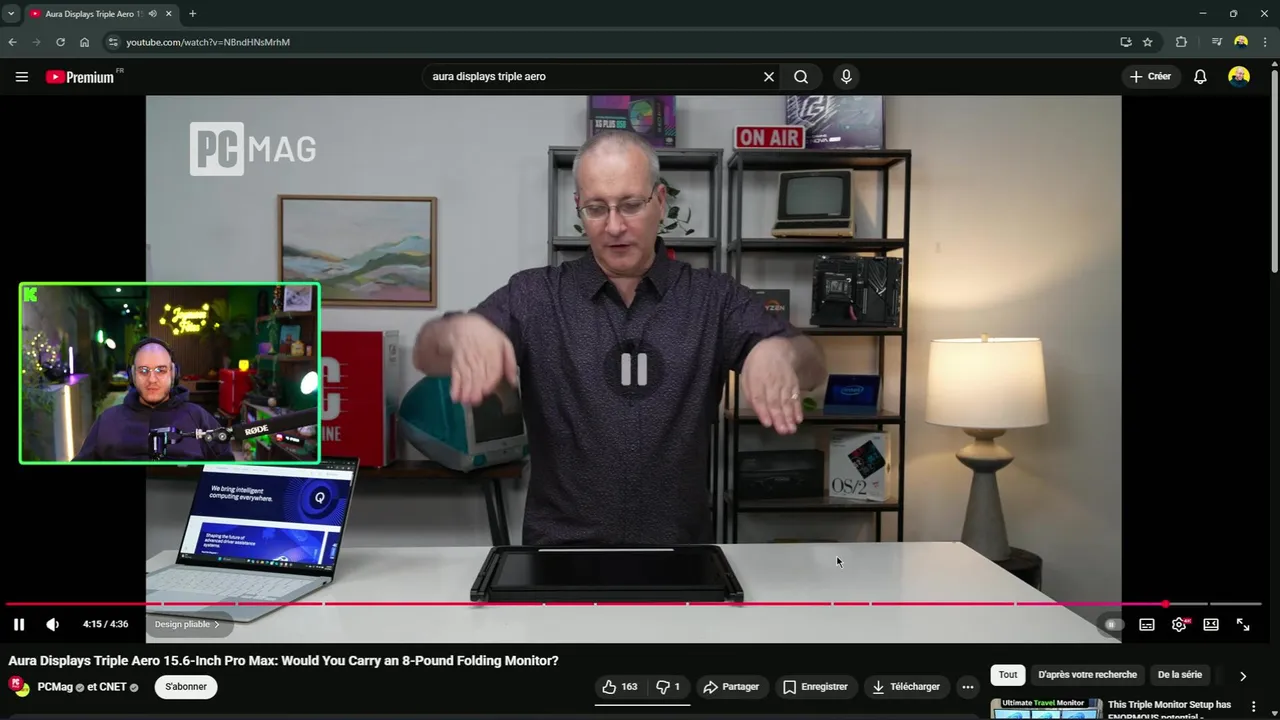The height and width of the screenshot is (720, 1280).
Task: Go forward in the browser
Action: pyautogui.click(x=36, y=42)
